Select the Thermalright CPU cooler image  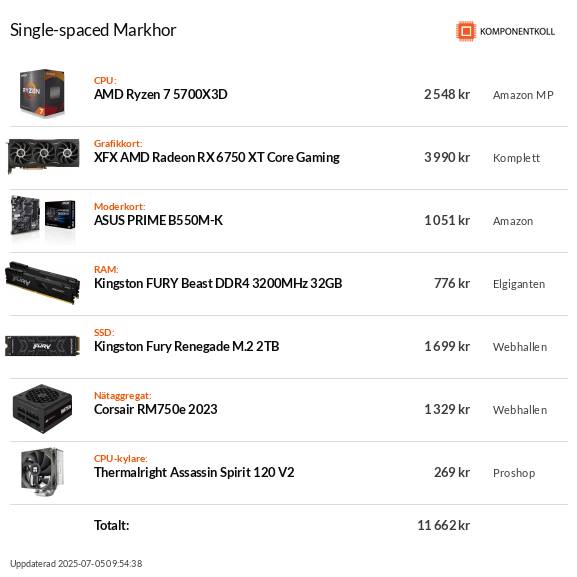(x=42, y=472)
